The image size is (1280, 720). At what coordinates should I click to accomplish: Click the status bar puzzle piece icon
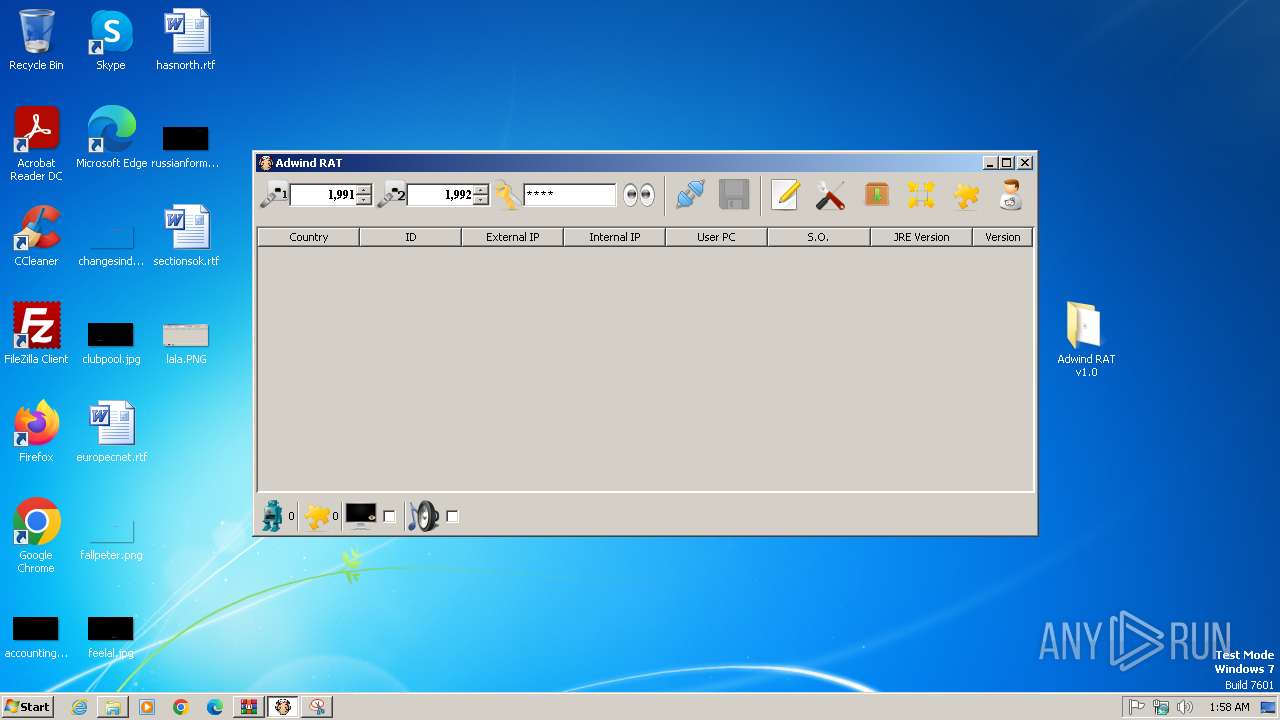[x=317, y=516]
